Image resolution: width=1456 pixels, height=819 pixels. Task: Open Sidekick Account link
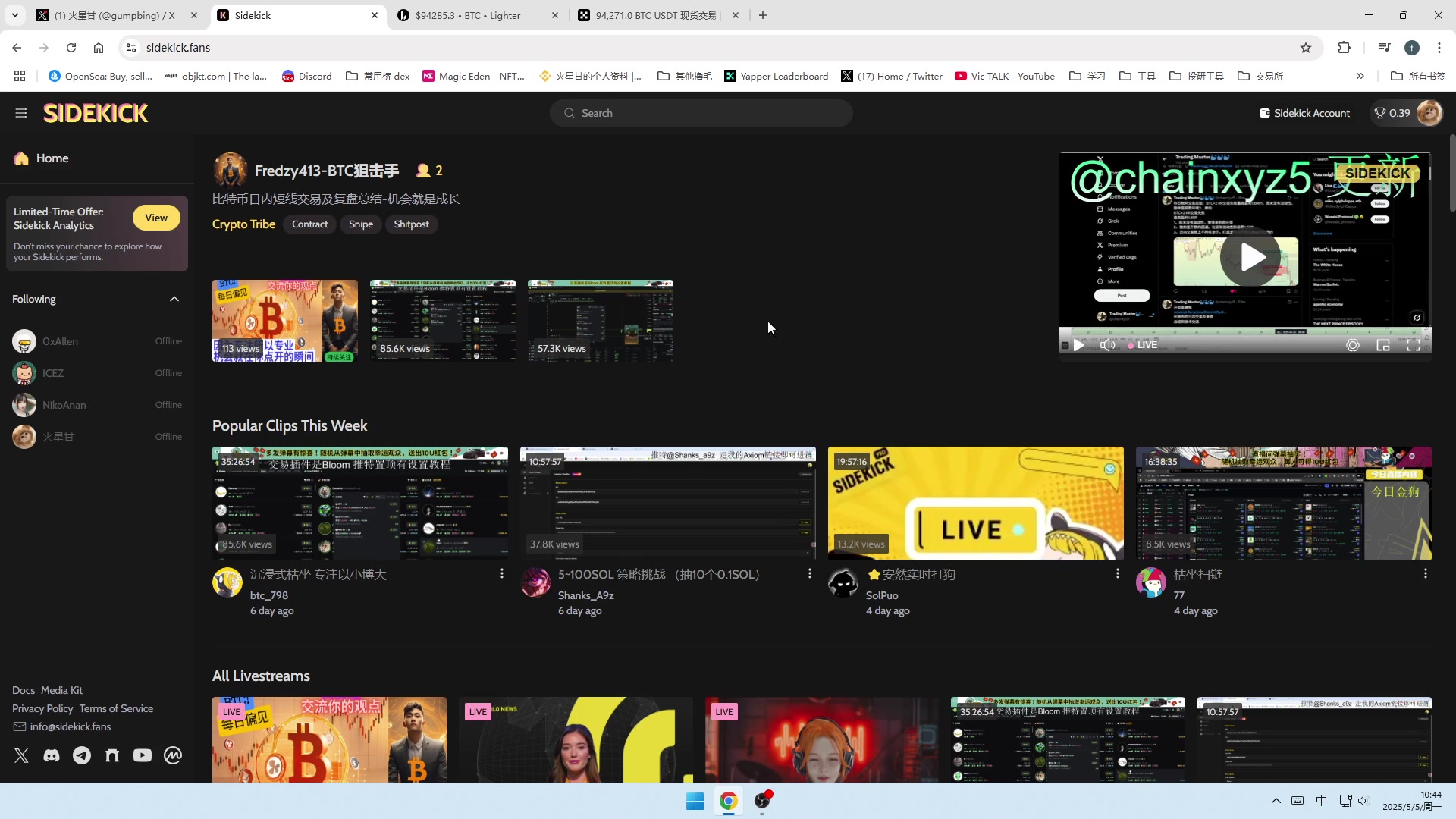(1304, 113)
